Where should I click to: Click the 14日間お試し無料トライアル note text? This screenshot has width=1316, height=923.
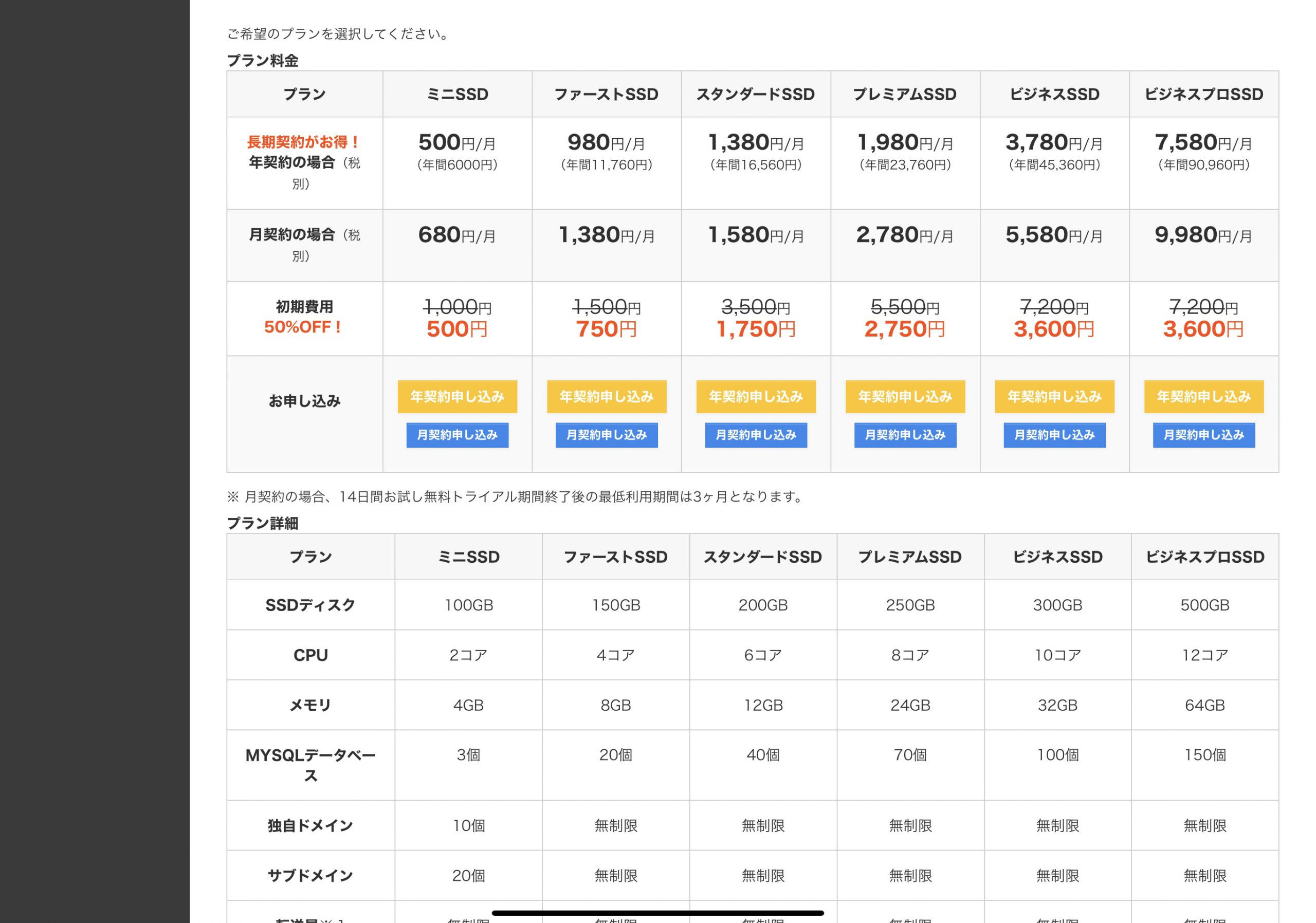(x=516, y=496)
